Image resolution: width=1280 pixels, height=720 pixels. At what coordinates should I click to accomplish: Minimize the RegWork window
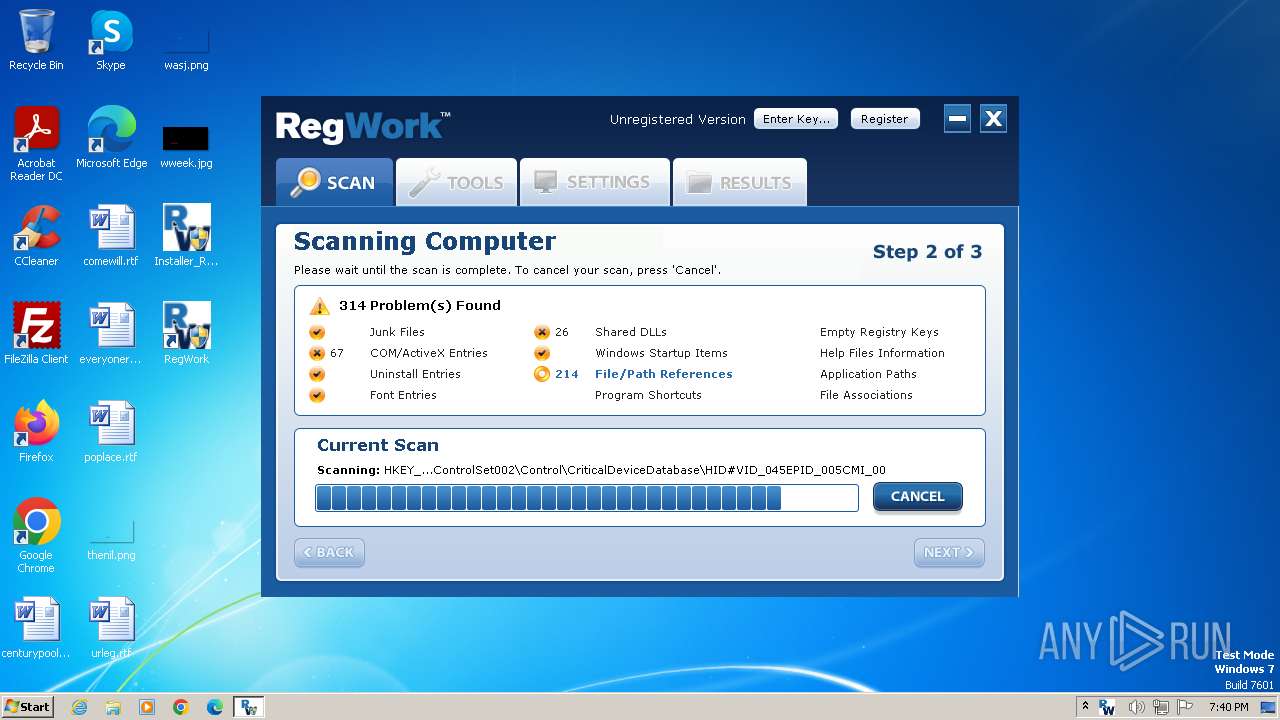(x=957, y=119)
